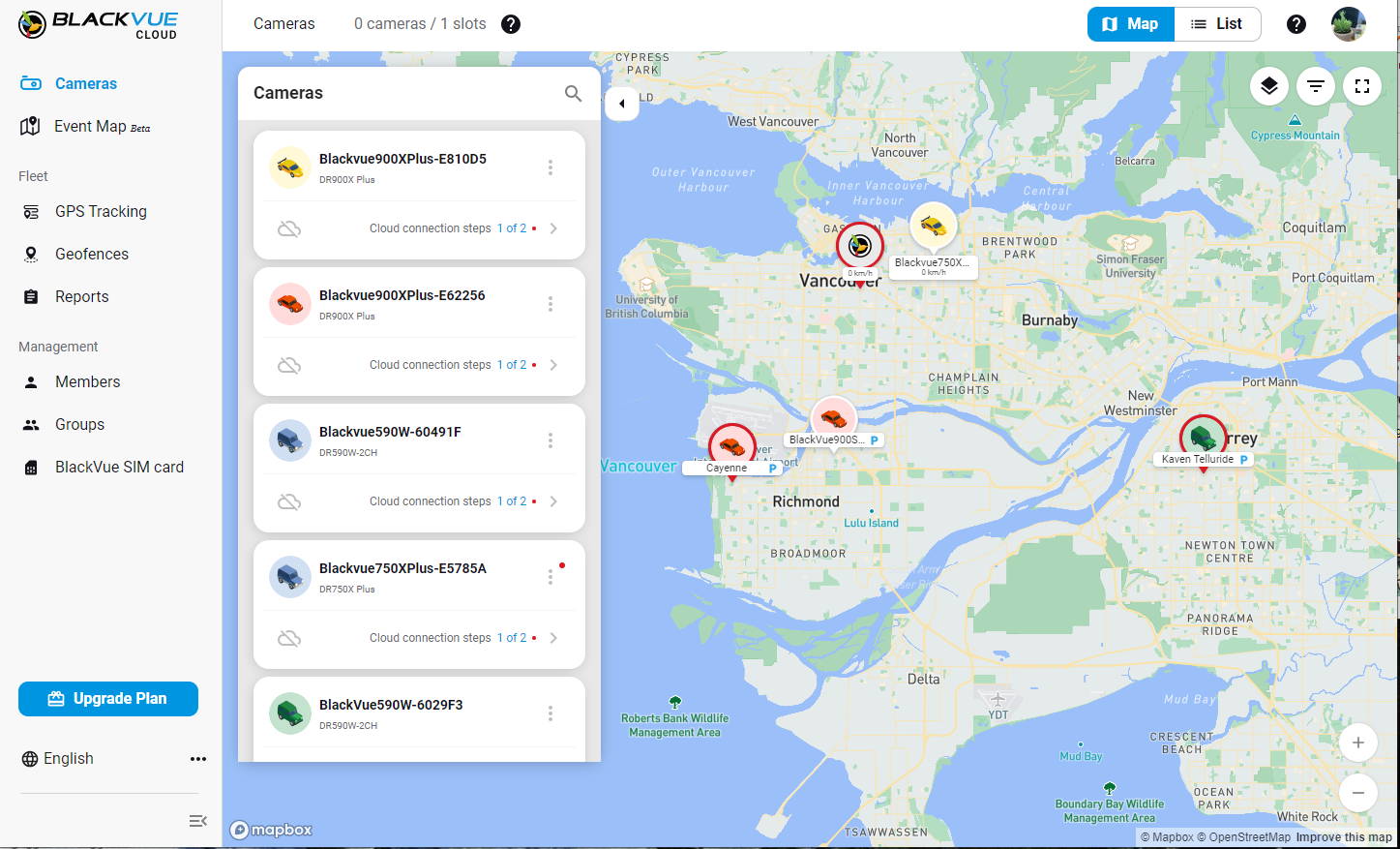Viewport: 1400px width, 849px height.
Task: Open the Event Map beta page
Action: click(85, 126)
